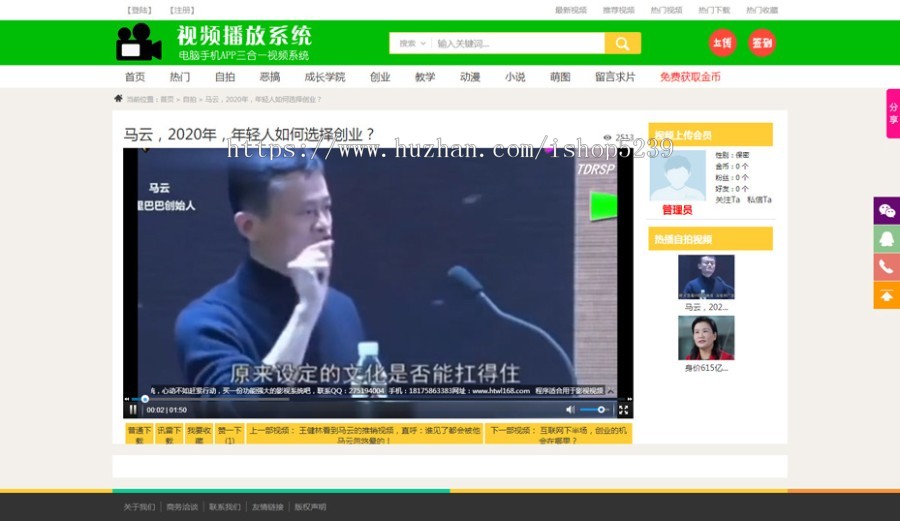Open the 关于我们 footer link
The width and height of the screenshot is (900, 521).
tap(139, 507)
